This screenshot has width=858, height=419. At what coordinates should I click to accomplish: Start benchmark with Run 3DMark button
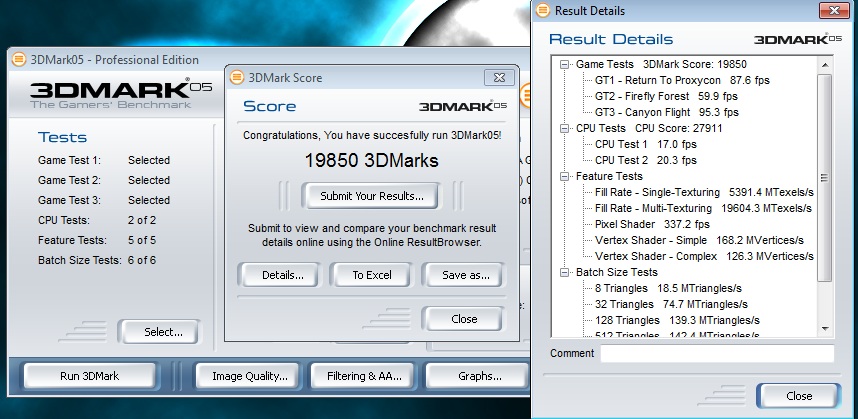(89, 376)
